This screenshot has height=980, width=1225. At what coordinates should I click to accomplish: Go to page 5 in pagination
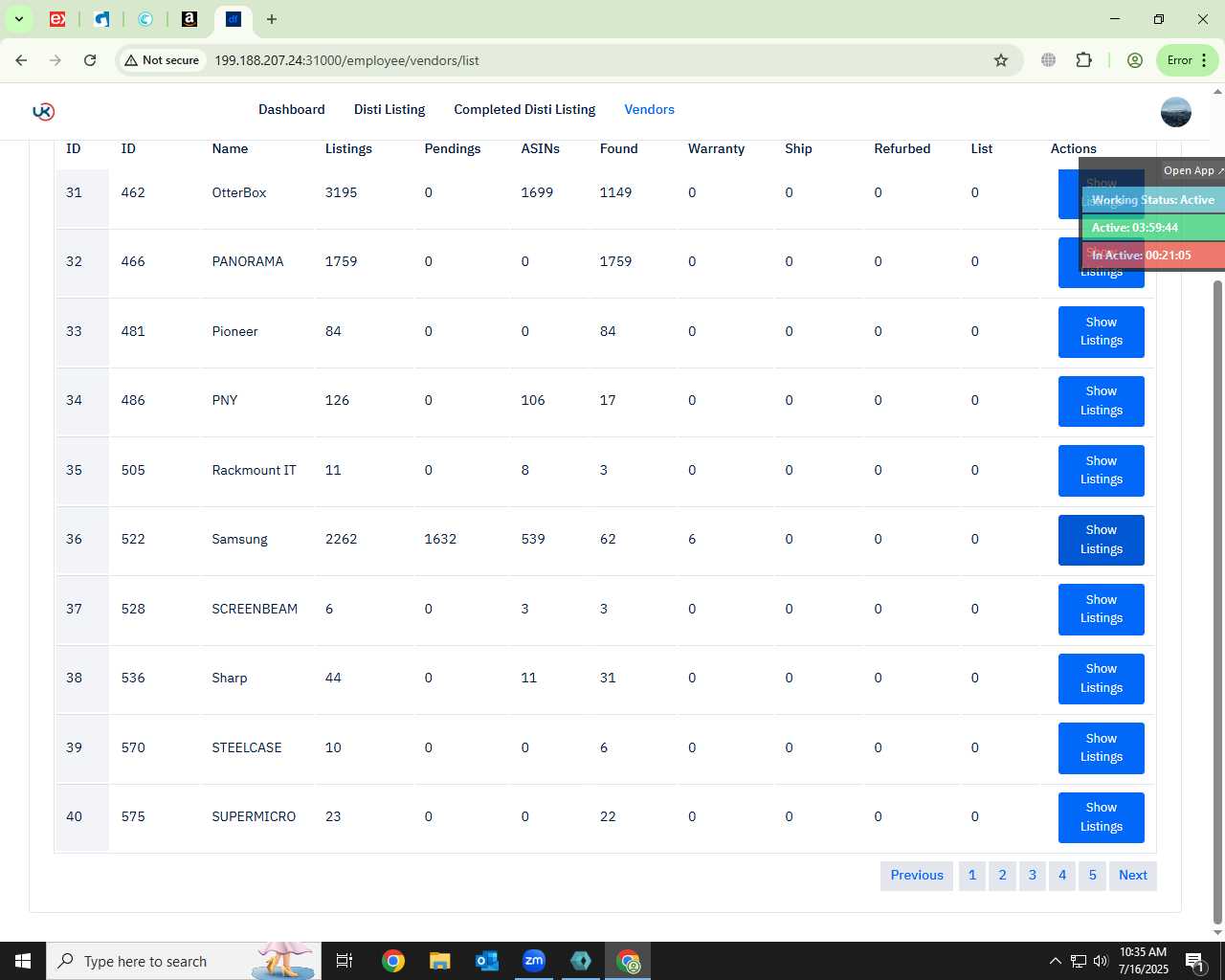pos(1092,875)
